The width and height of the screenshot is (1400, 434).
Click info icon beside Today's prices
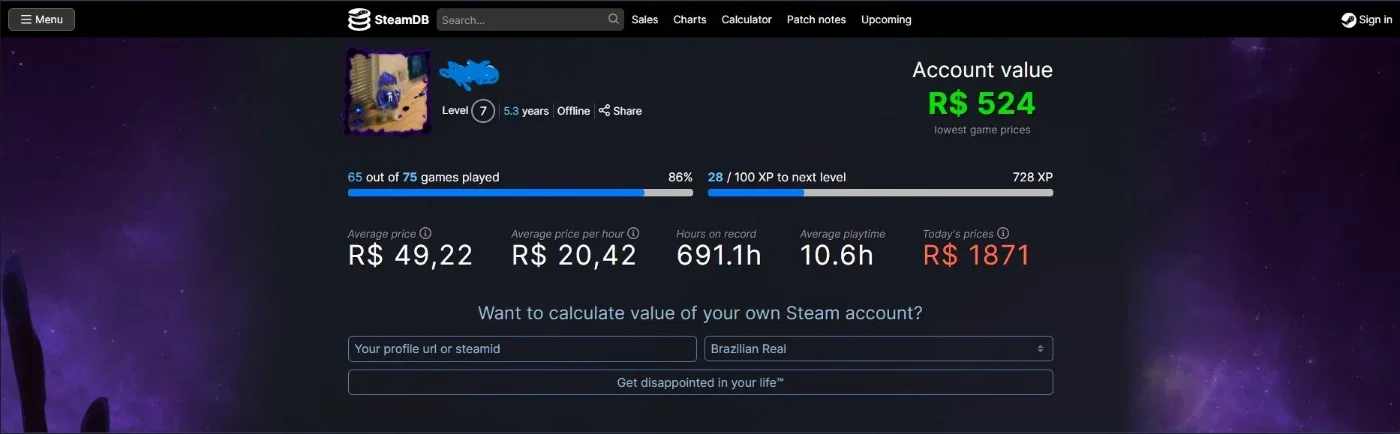coord(1003,233)
